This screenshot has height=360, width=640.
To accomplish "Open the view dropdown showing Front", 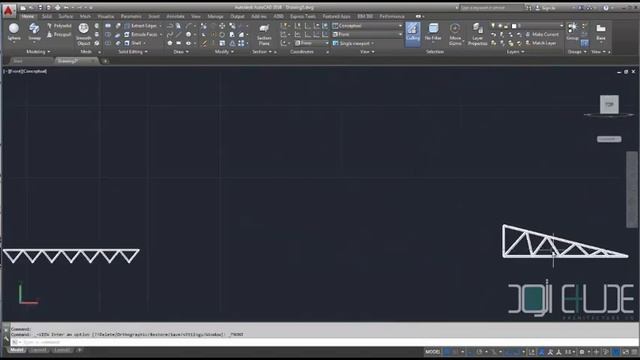I will click(367, 34).
